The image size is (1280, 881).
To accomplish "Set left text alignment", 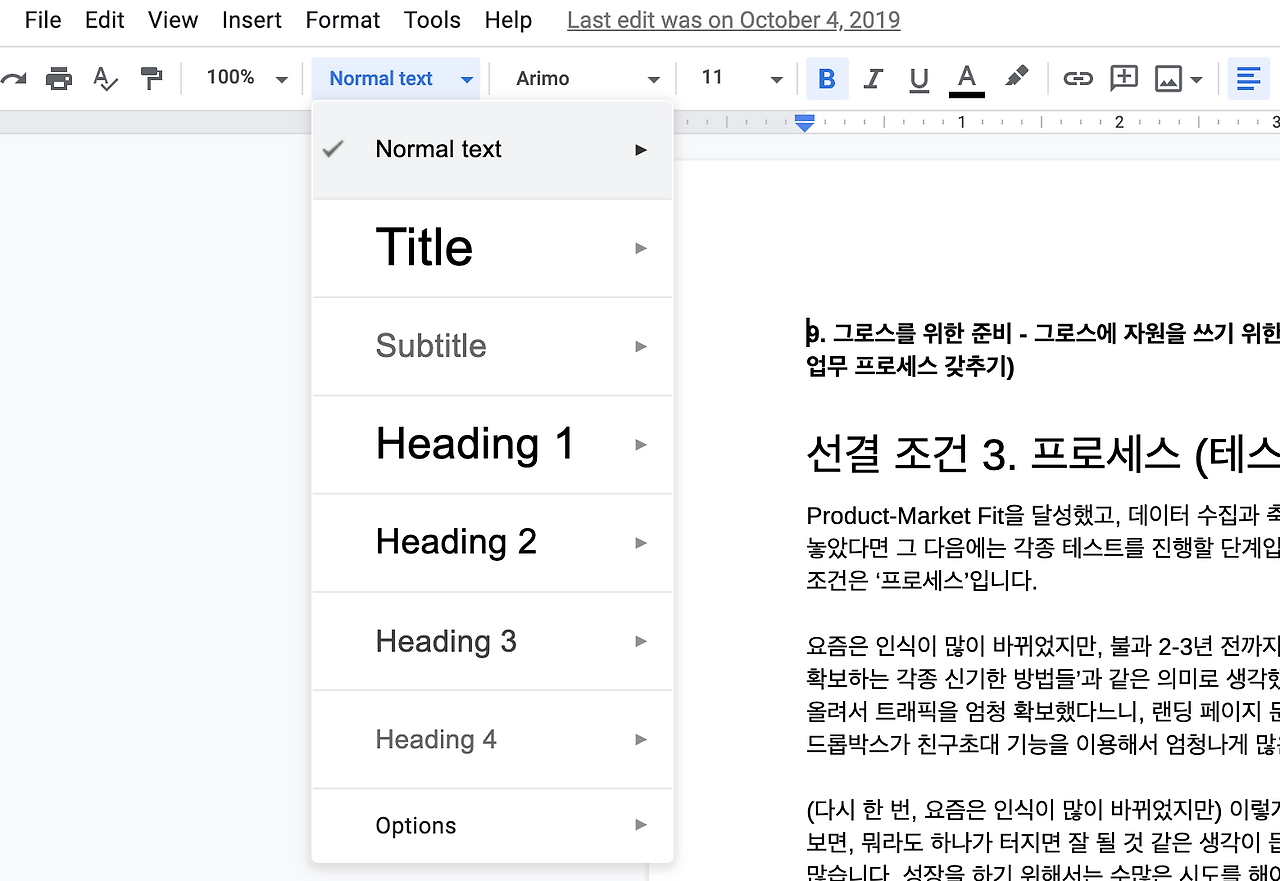I will pos(1248,78).
